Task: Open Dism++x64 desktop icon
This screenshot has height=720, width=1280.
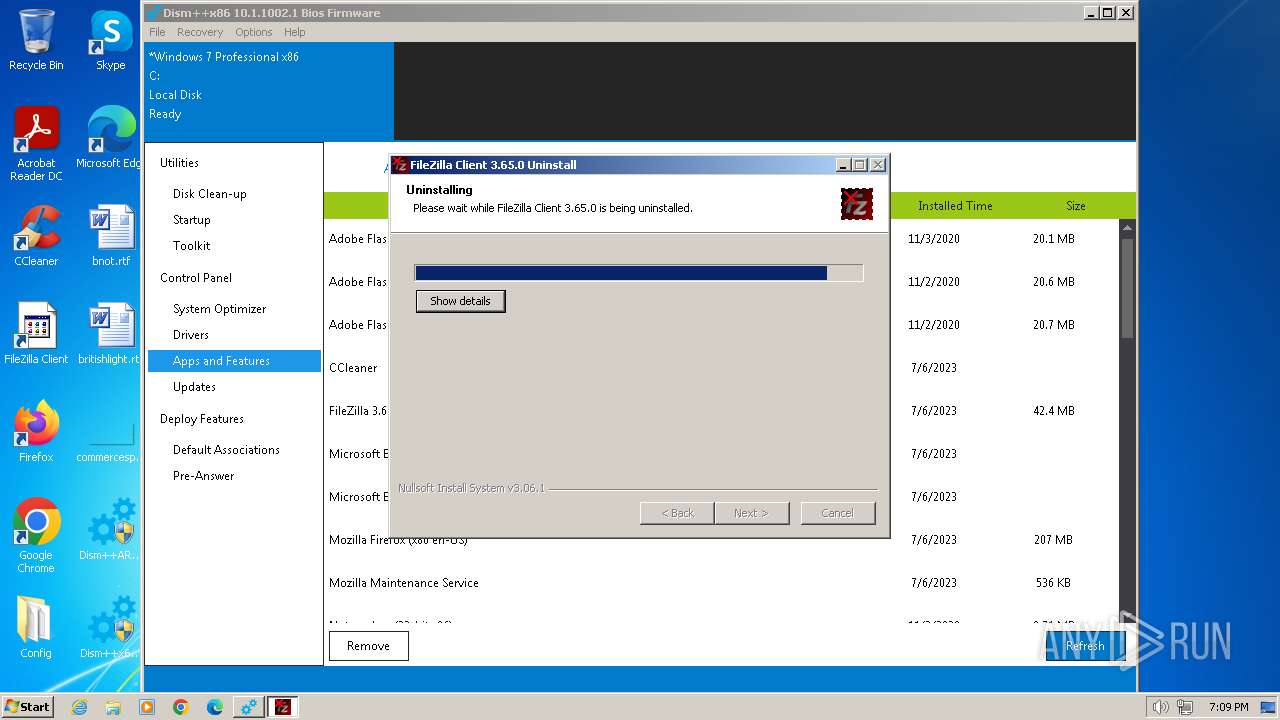Action: [111, 628]
